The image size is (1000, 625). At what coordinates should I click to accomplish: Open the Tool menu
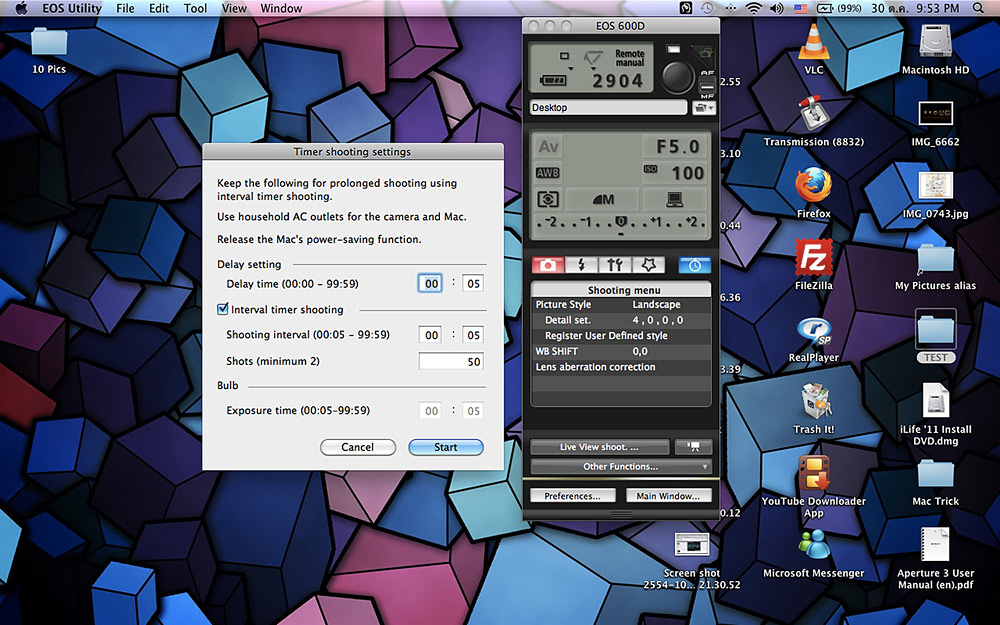(x=195, y=8)
